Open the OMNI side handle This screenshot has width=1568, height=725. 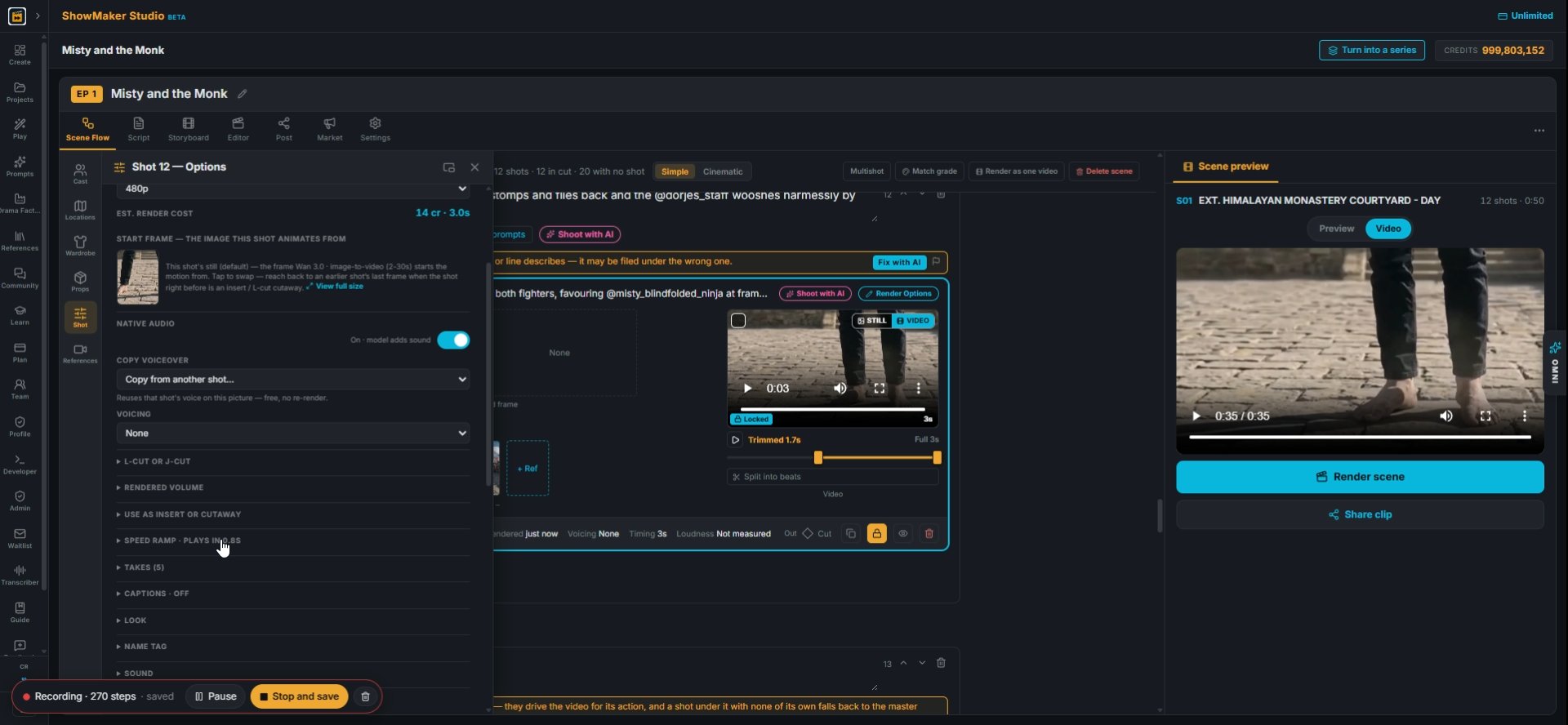pyautogui.click(x=1555, y=363)
